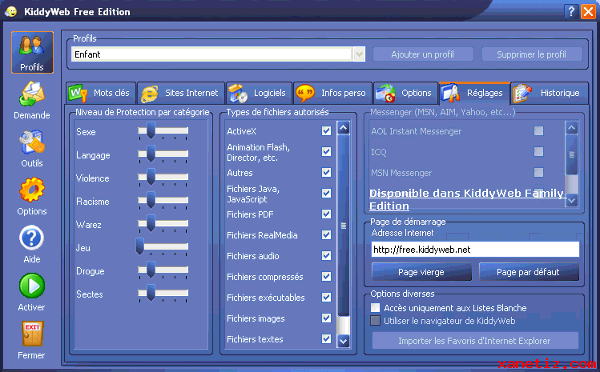Switch to the Sites Internet tab
This screenshot has width=600, height=372.
[x=181, y=93]
